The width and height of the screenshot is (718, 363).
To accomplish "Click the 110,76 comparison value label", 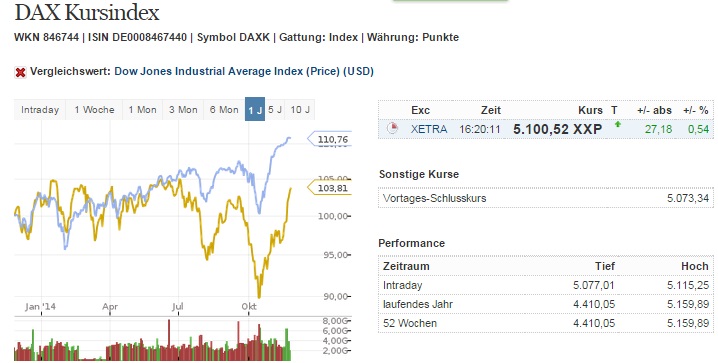I will click(x=330, y=139).
